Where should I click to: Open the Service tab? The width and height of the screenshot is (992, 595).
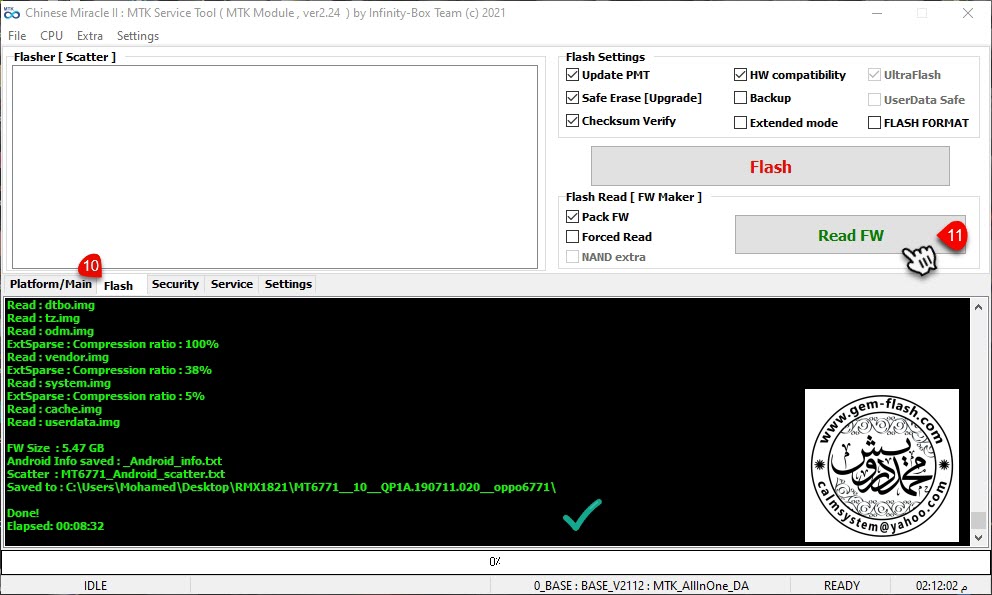pos(232,284)
